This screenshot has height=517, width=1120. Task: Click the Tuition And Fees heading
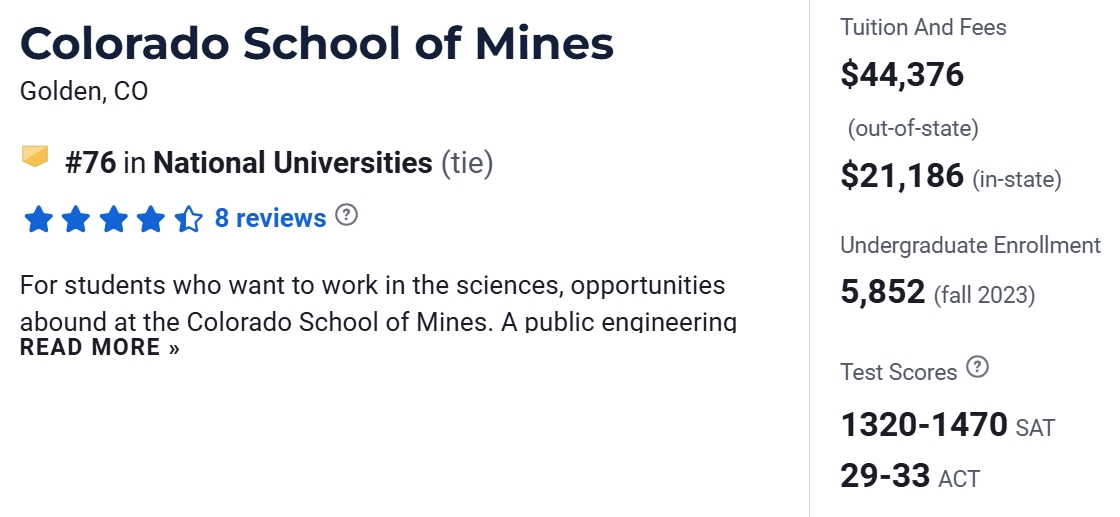click(x=923, y=27)
